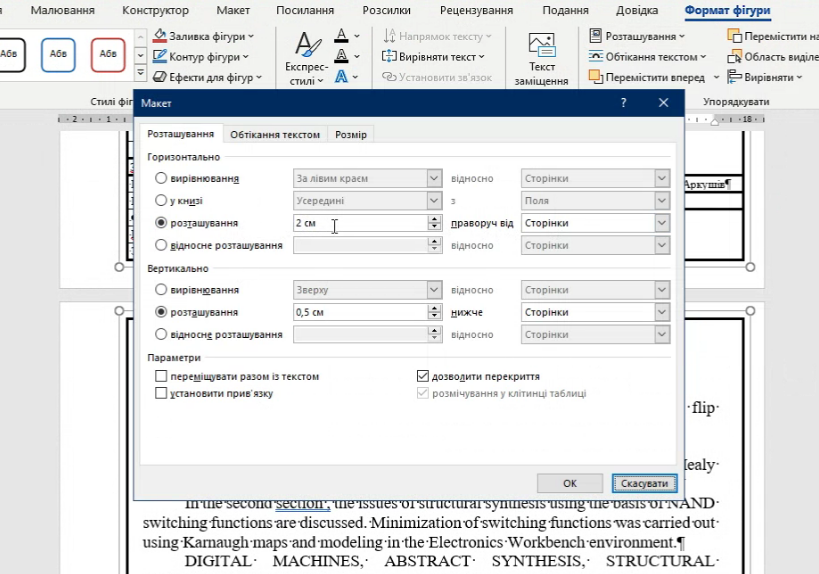Click the text fill letter A icon
Viewport: 819px width, 574px height.
[x=341, y=36]
